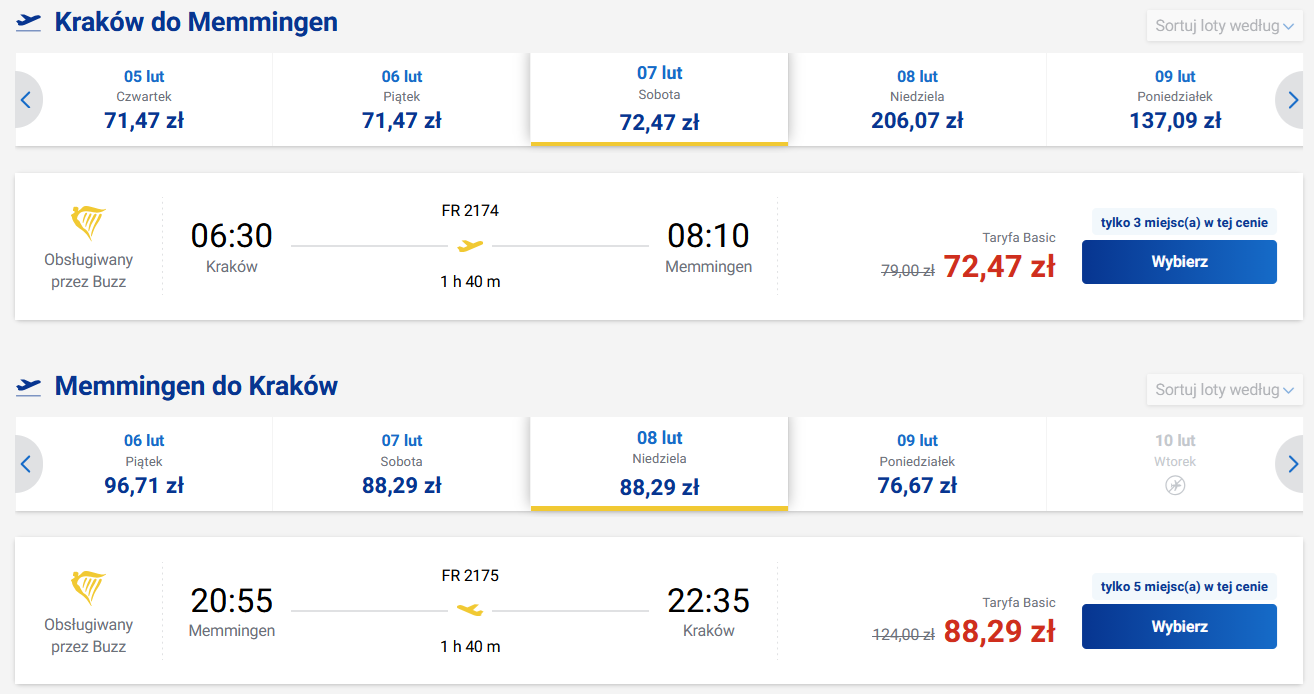Open return 'Sortuj loty według' dropdown
Image resolution: width=1314 pixels, height=694 pixels.
[x=1224, y=390]
